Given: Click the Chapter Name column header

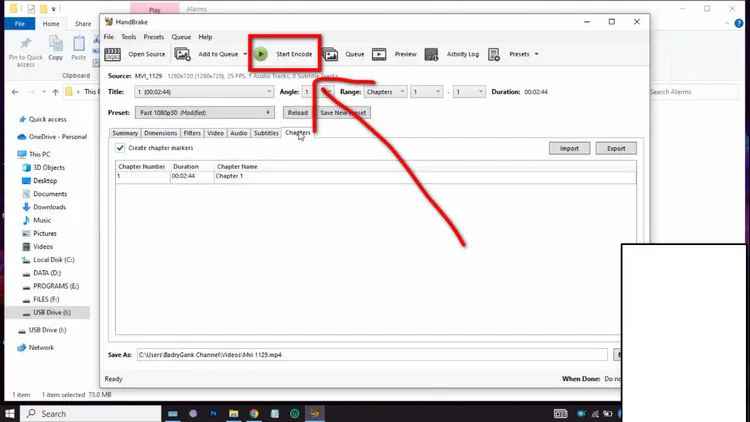Looking at the screenshot, I should pos(237,167).
